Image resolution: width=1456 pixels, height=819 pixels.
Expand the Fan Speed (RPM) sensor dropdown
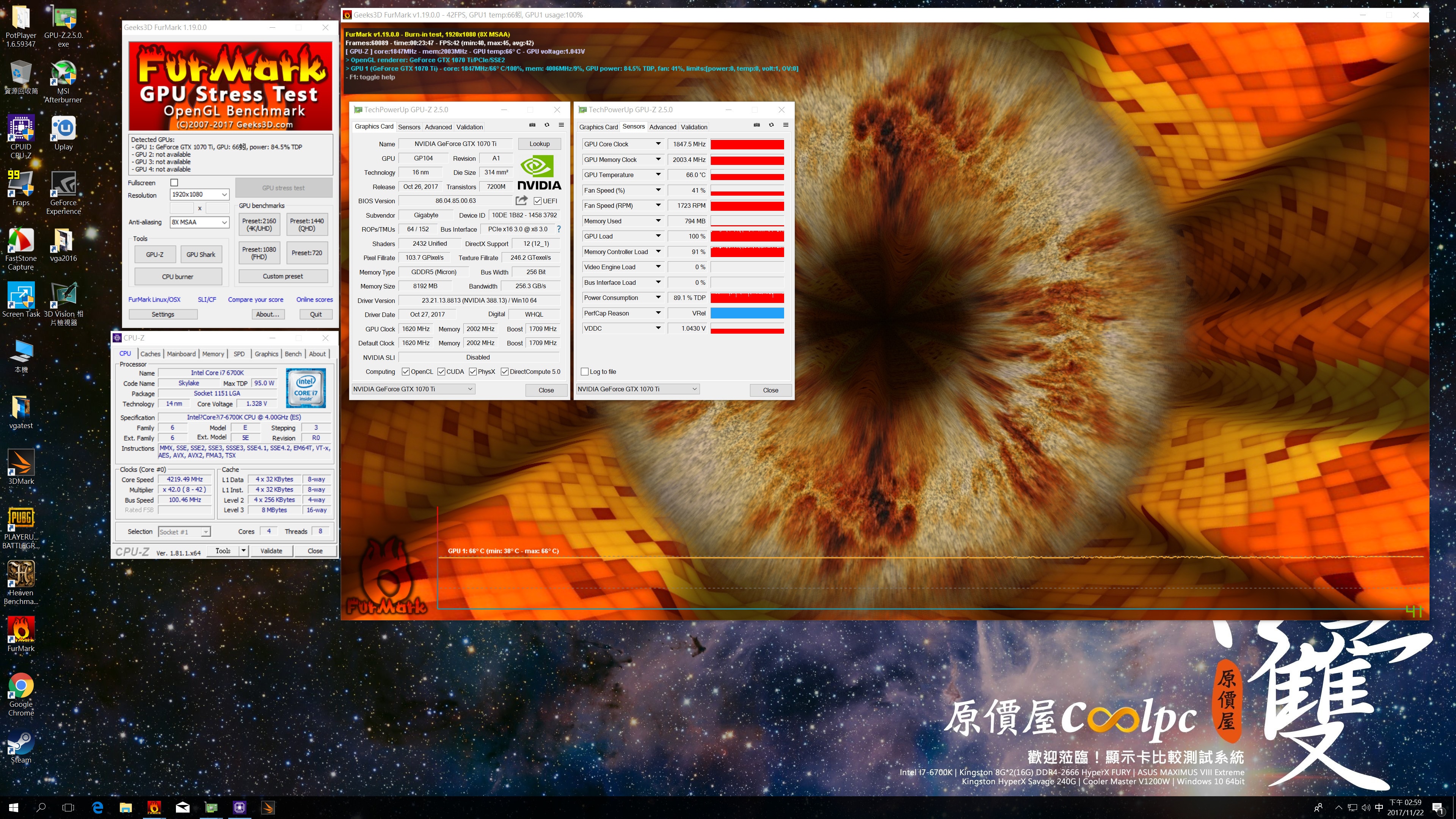pos(659,205)
